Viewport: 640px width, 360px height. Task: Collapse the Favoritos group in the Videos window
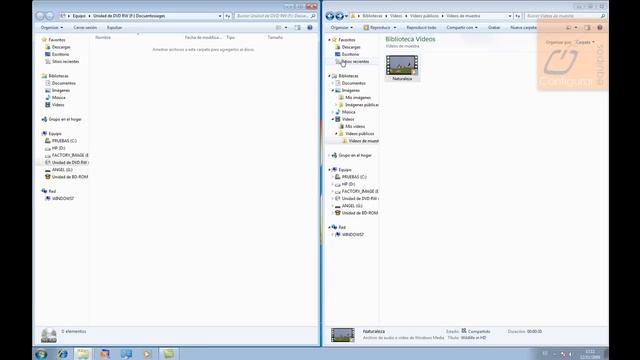[329, 40]
